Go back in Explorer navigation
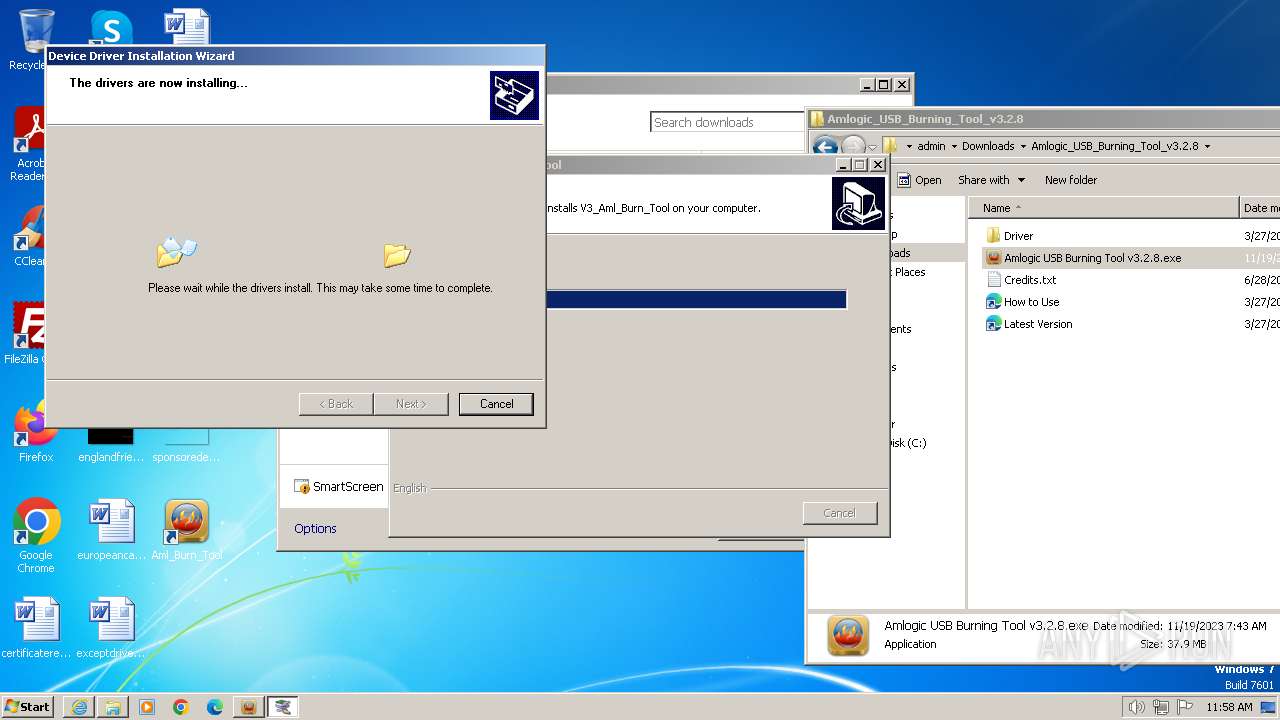Image resolution: width=1280 pixels, height=720 pixels. (x=825, y=147)
